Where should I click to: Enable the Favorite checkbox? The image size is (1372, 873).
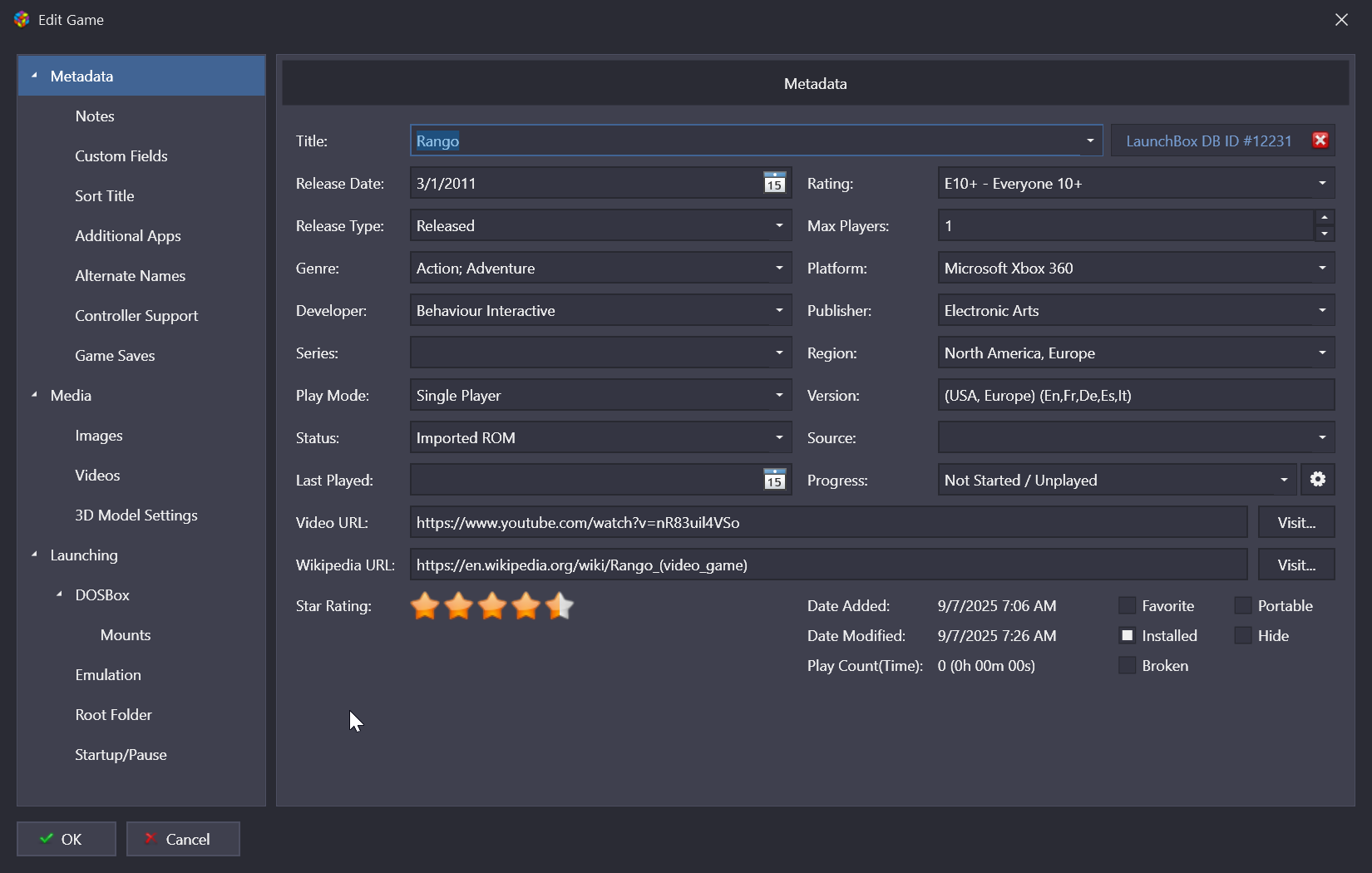pyautogui.click(x=1128, y=606)
